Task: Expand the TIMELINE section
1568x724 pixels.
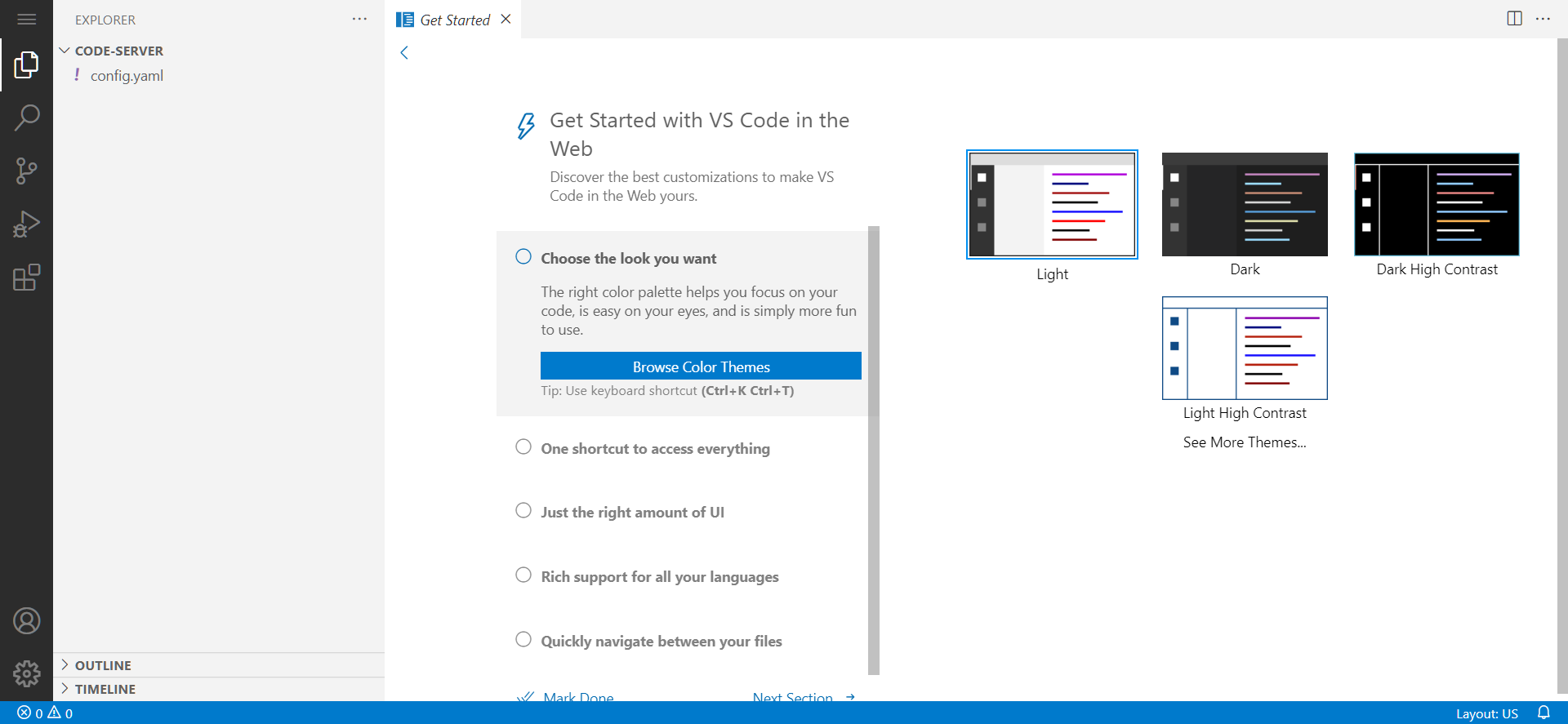Action: pos(105,689)
